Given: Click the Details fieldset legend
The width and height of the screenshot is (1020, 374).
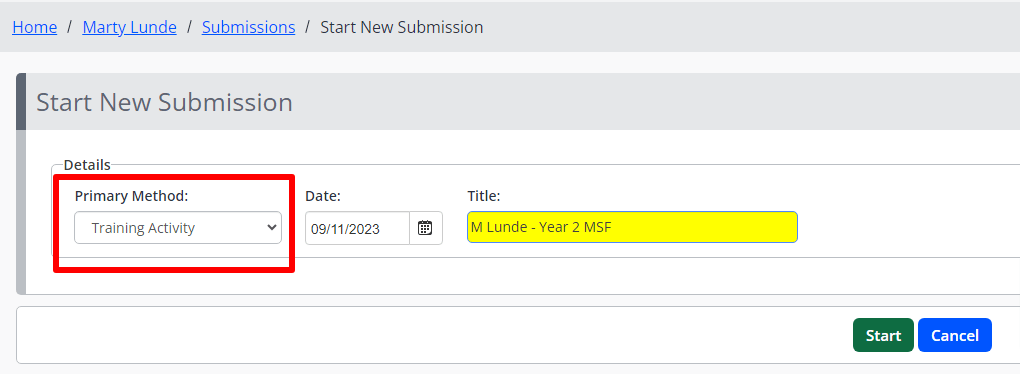Looking at the screenshot, I should click(x=87, y=165).
